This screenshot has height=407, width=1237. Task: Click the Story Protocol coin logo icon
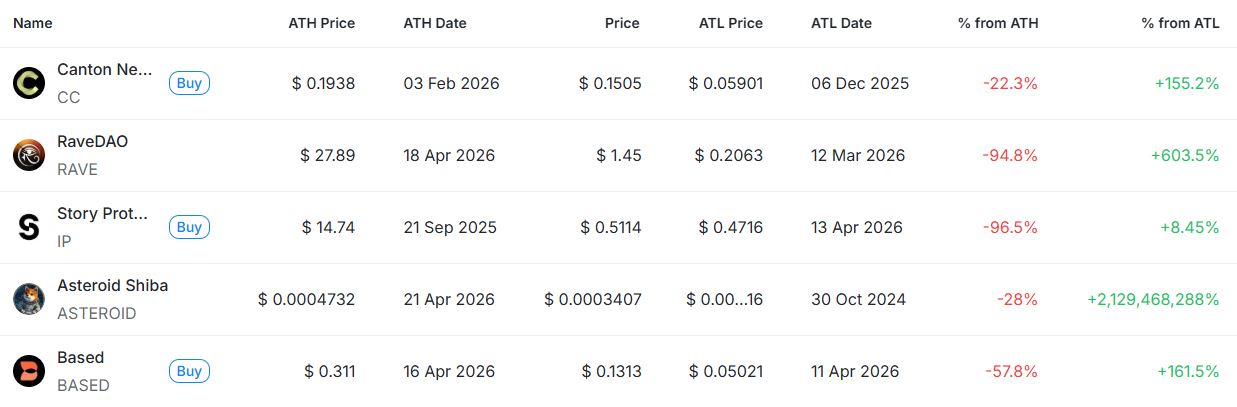click(x=29, y=227)
